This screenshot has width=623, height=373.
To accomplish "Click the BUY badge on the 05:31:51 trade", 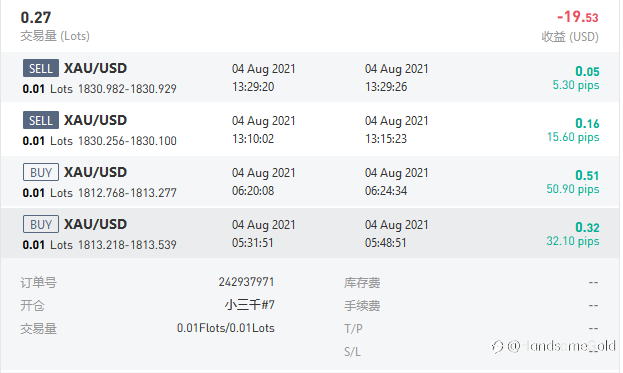I will (41, 224).
